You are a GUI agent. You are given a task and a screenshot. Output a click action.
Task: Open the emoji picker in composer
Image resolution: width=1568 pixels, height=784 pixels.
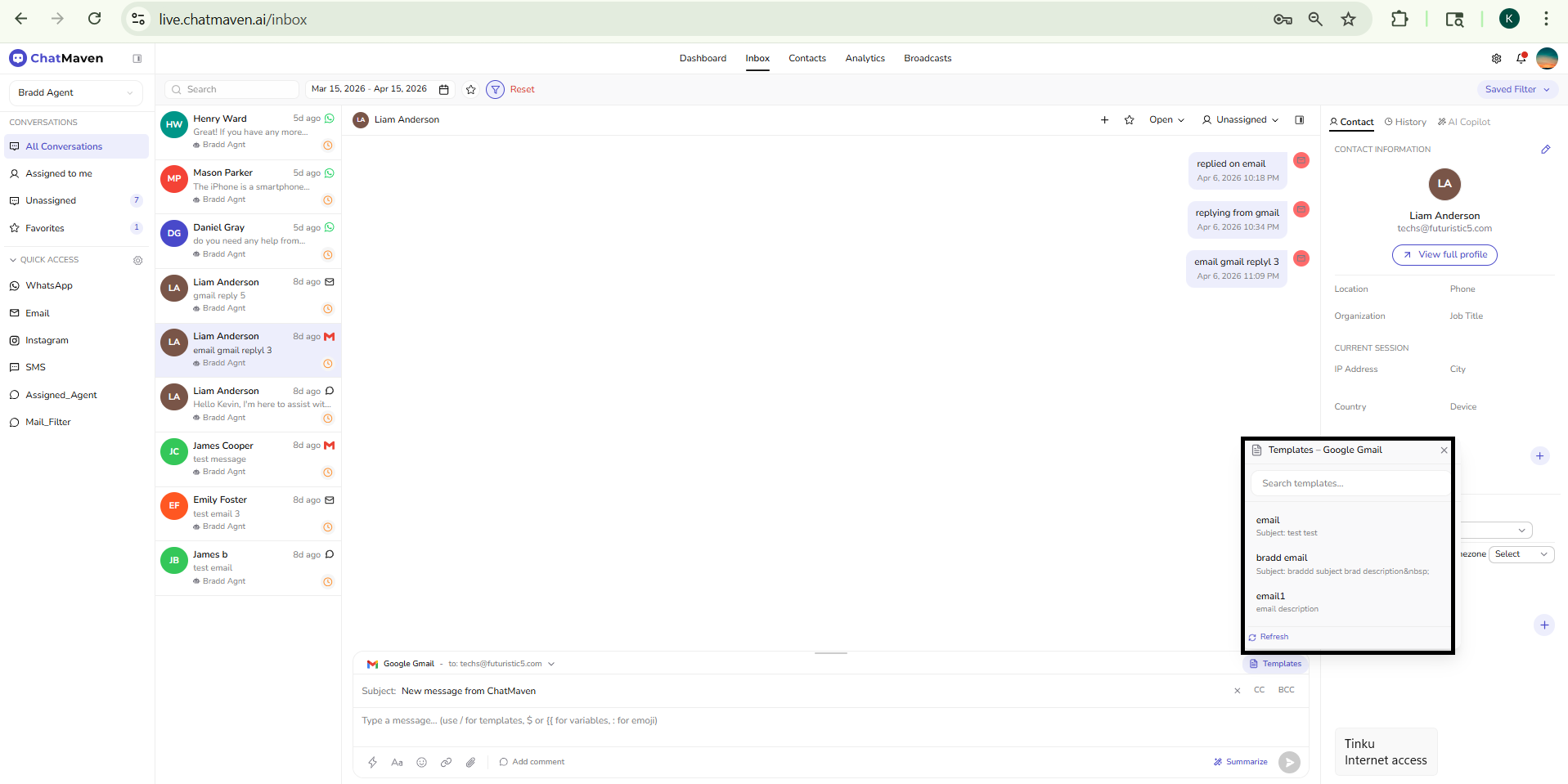click(x=421, y=762)
